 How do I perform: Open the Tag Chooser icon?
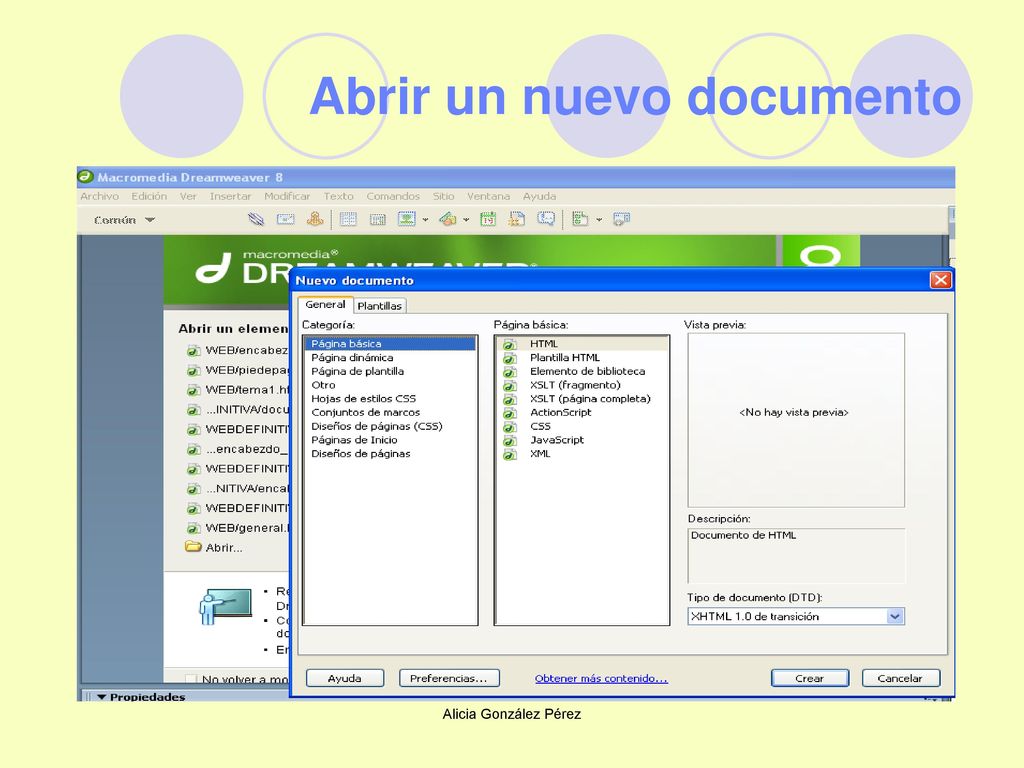[x=621, y=219]
